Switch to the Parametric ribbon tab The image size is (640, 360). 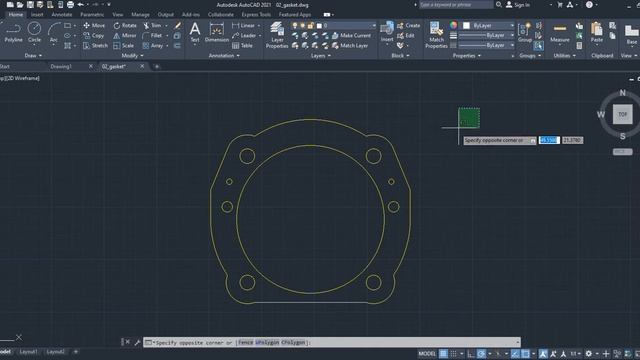click(92, 14)
